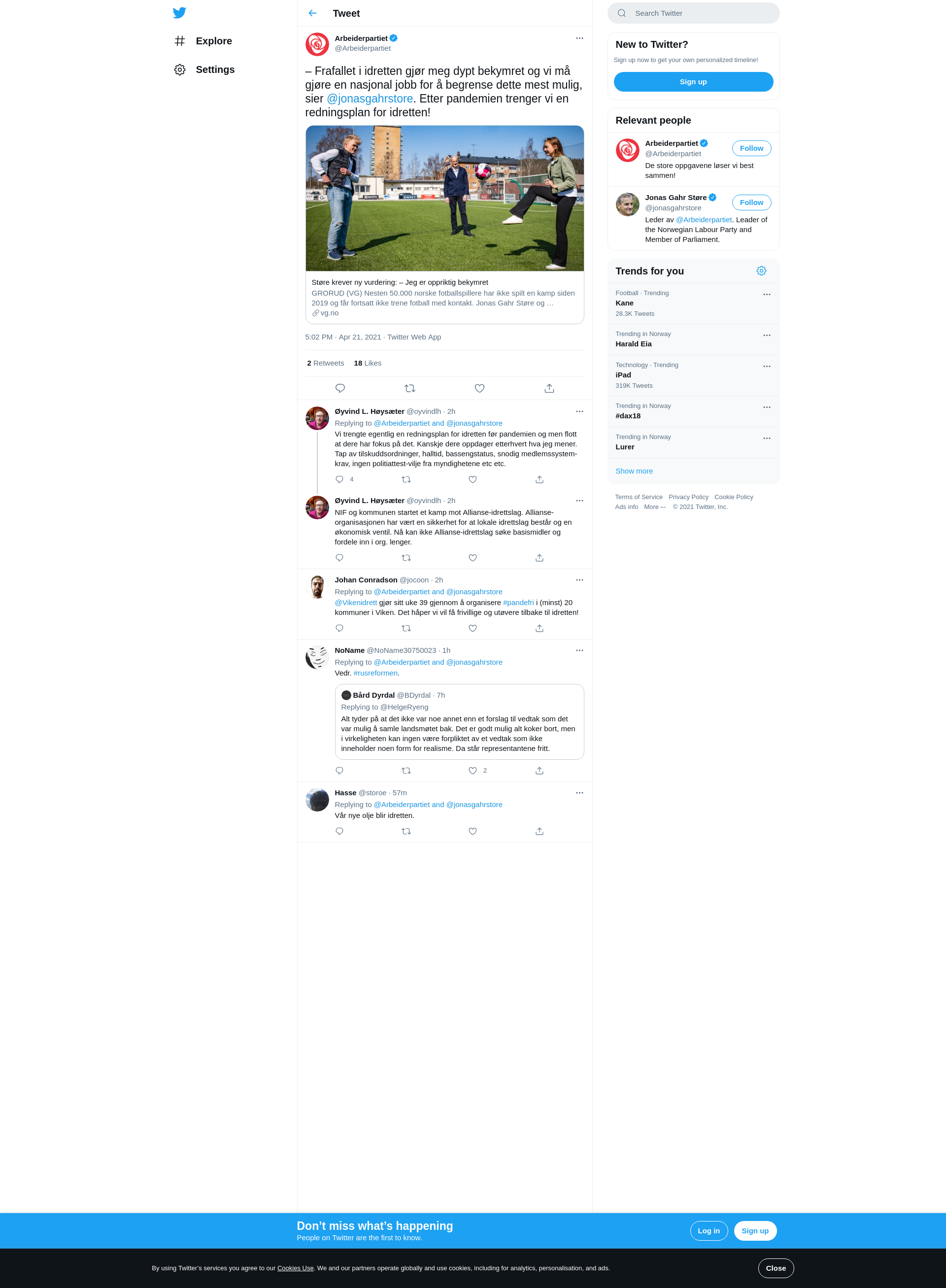Click Show more under trends
This screenshot has width=946, height=1288.
point(634,471)
